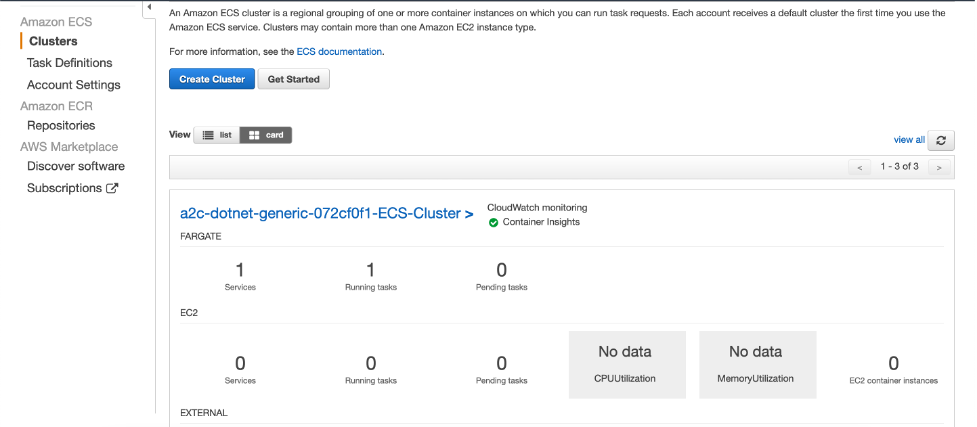Go to the next page of clusters

click(x=938, y=167)
